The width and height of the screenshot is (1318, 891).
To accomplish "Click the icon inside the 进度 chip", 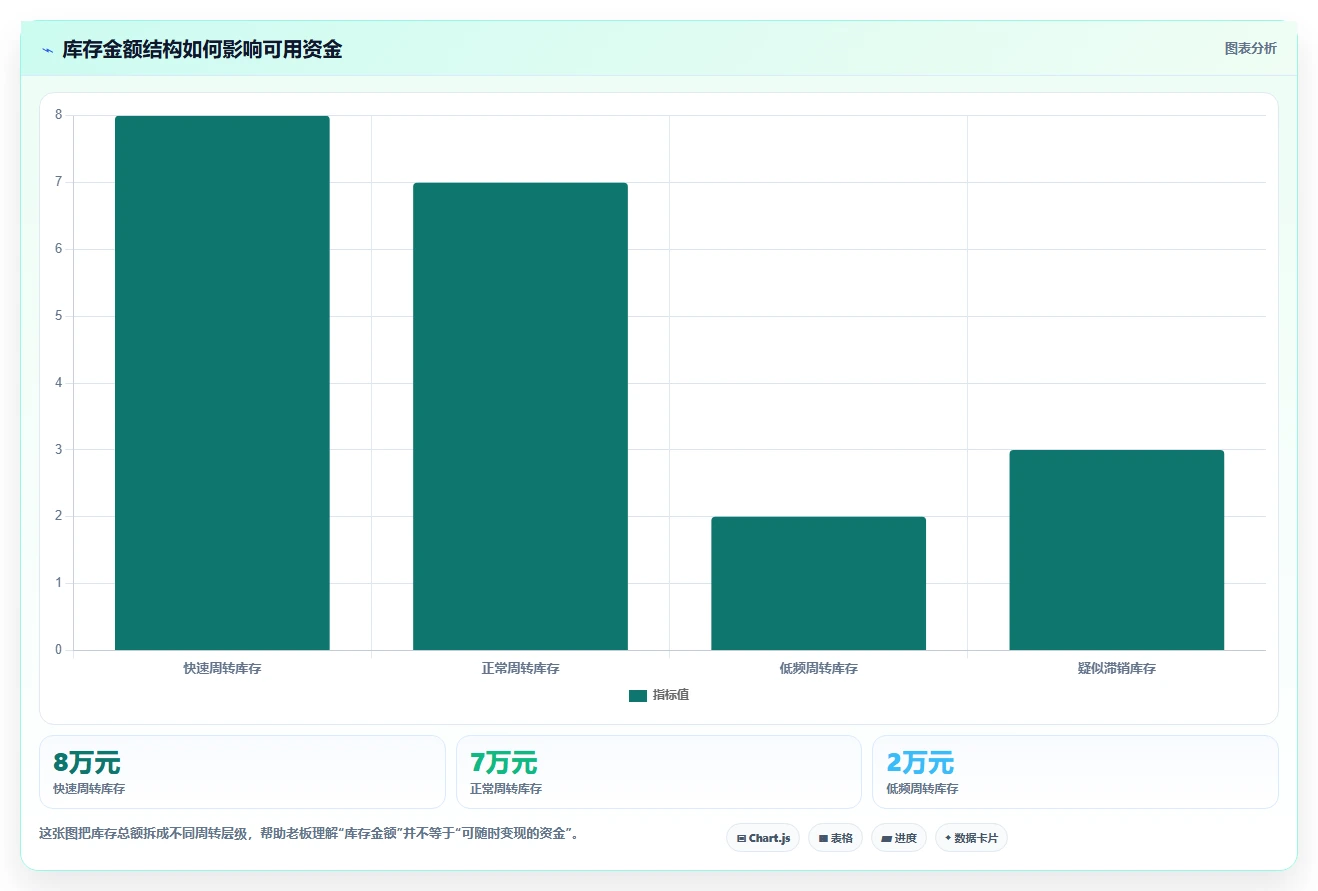I will (x=886, y=838).
